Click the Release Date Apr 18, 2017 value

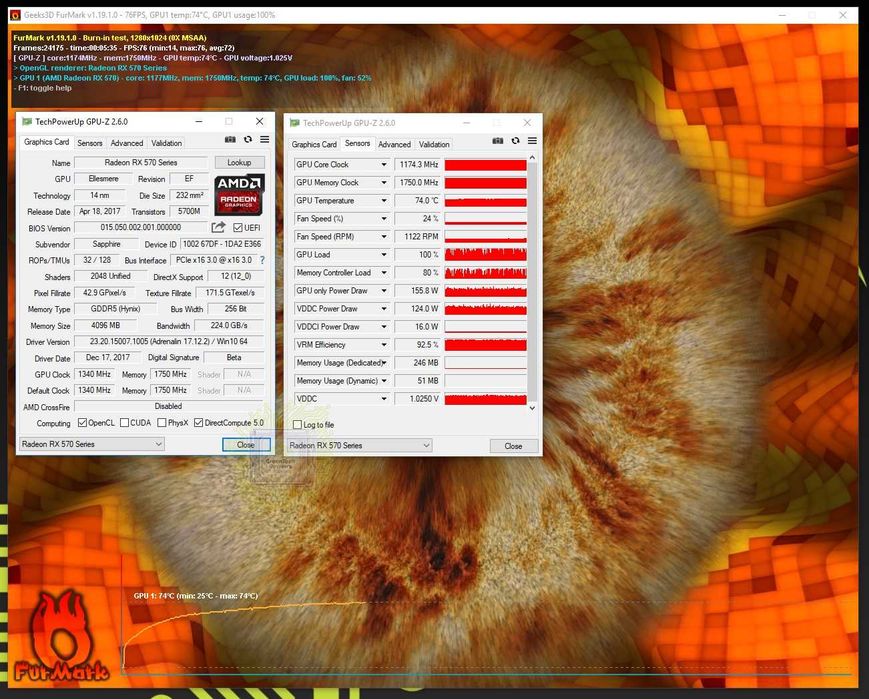click(100, 211)
